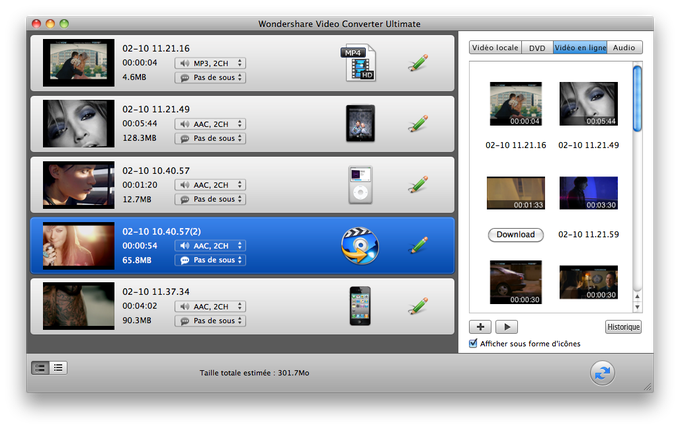Click list thumbnail of 02-10 10.40.57
680x429 pixels.
(x=78, y=185)
